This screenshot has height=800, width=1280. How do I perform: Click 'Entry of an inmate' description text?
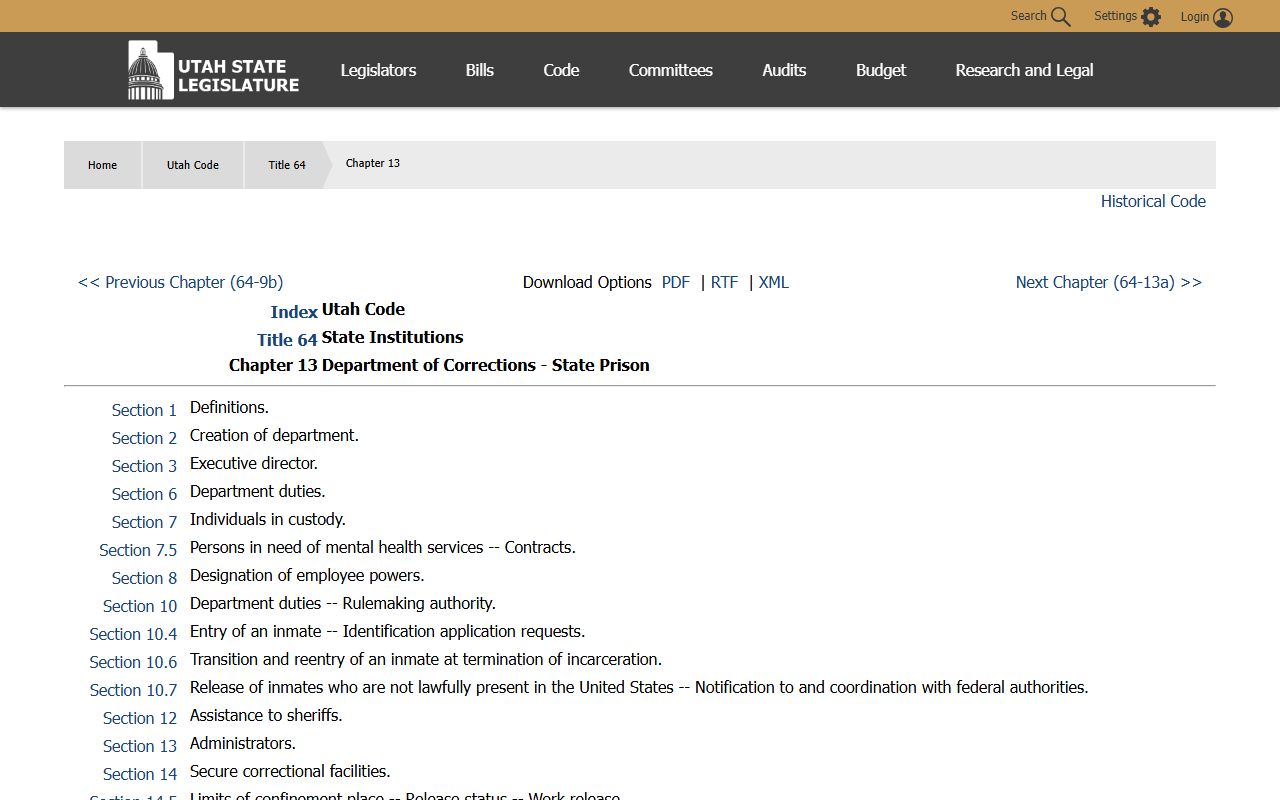388,631
